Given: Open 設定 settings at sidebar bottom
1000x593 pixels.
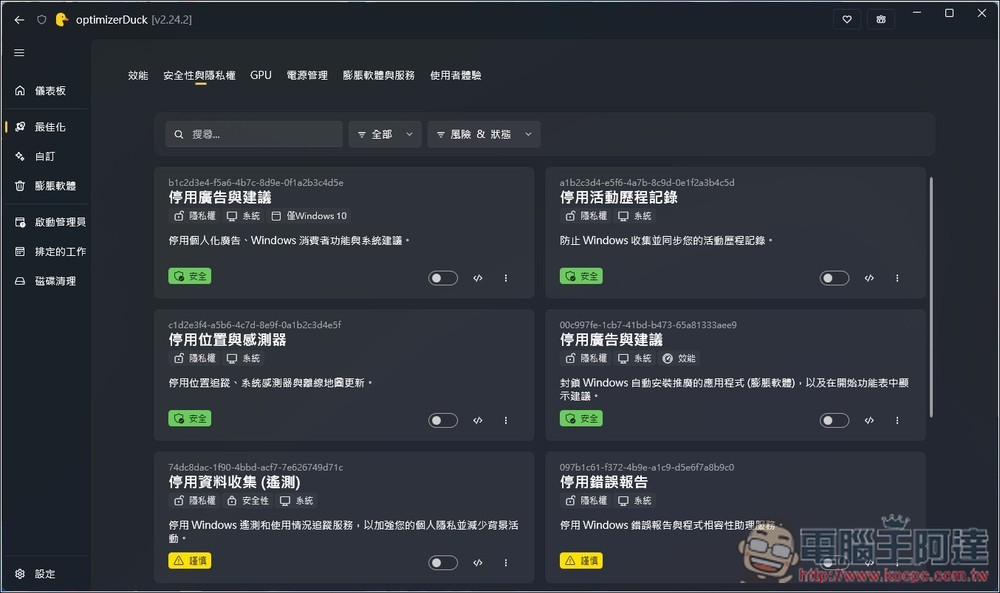Looking at the screenshot, I should click(46, 574).
